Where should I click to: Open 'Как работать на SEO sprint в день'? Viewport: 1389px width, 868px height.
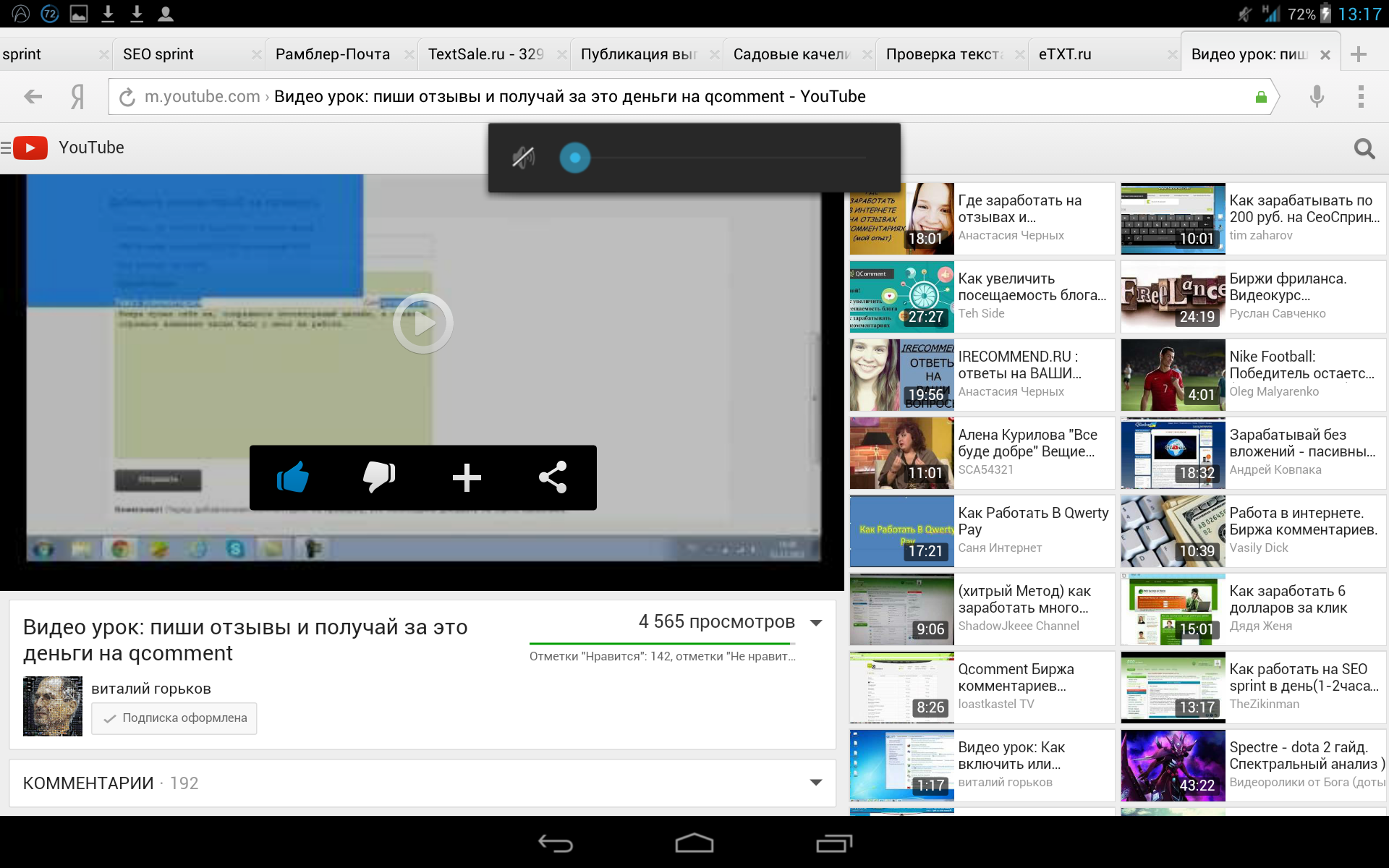point(1253,687)
